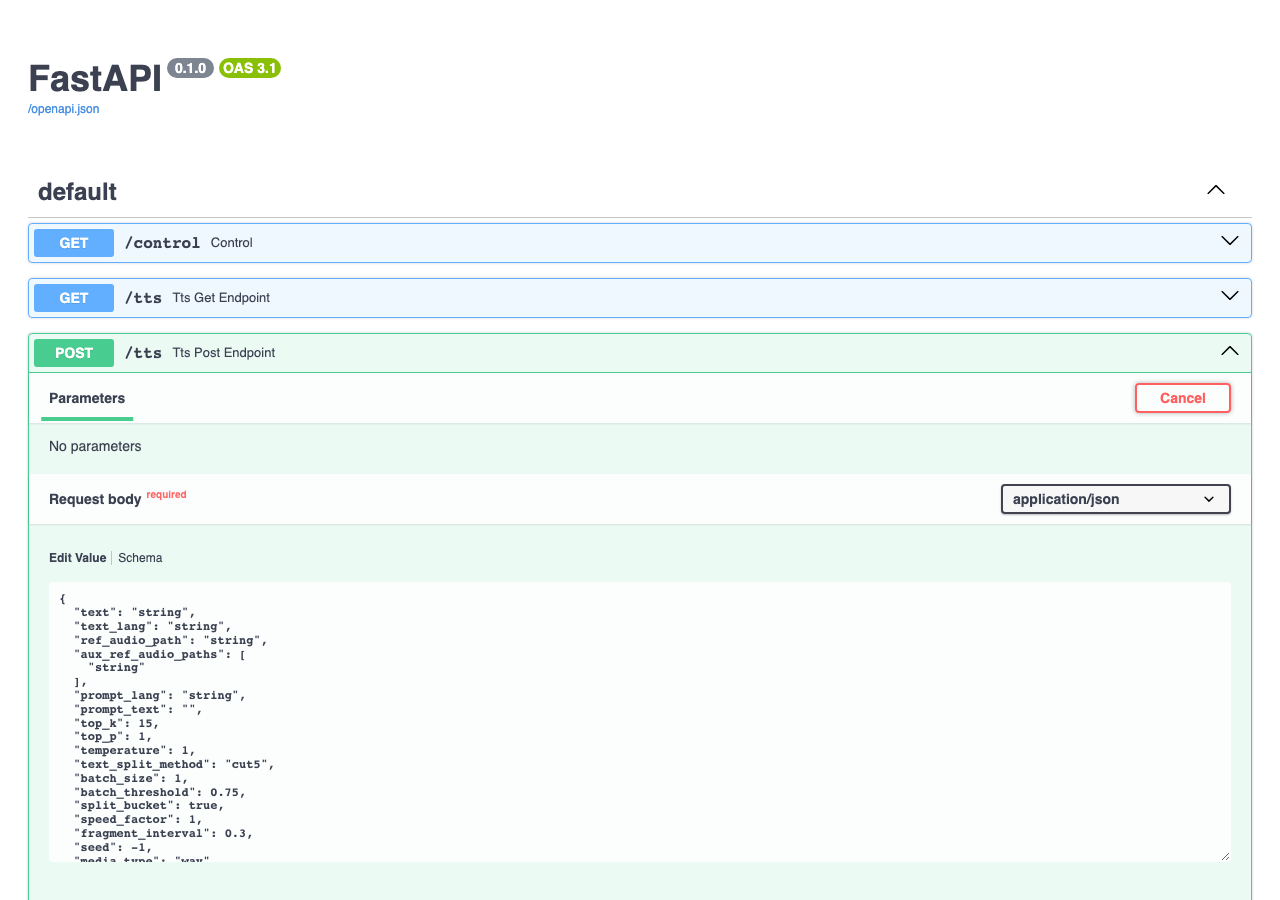Click the "seed": -1 line
The height and width of the screenshot is (900, 1280).
pyautogui.click(x=113, y=847)
